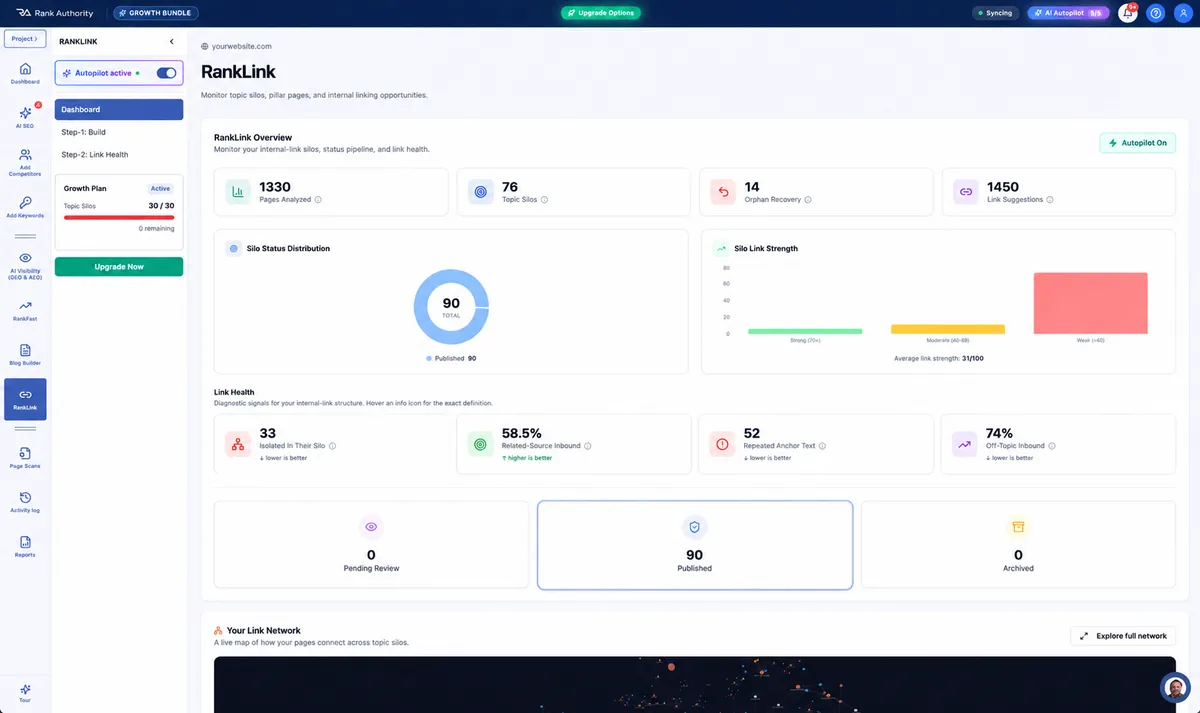This screenshot has width=1200, height=713.
Task: Click the AI Autopilot 5/5 button
Action: [x=1068, y=13]
